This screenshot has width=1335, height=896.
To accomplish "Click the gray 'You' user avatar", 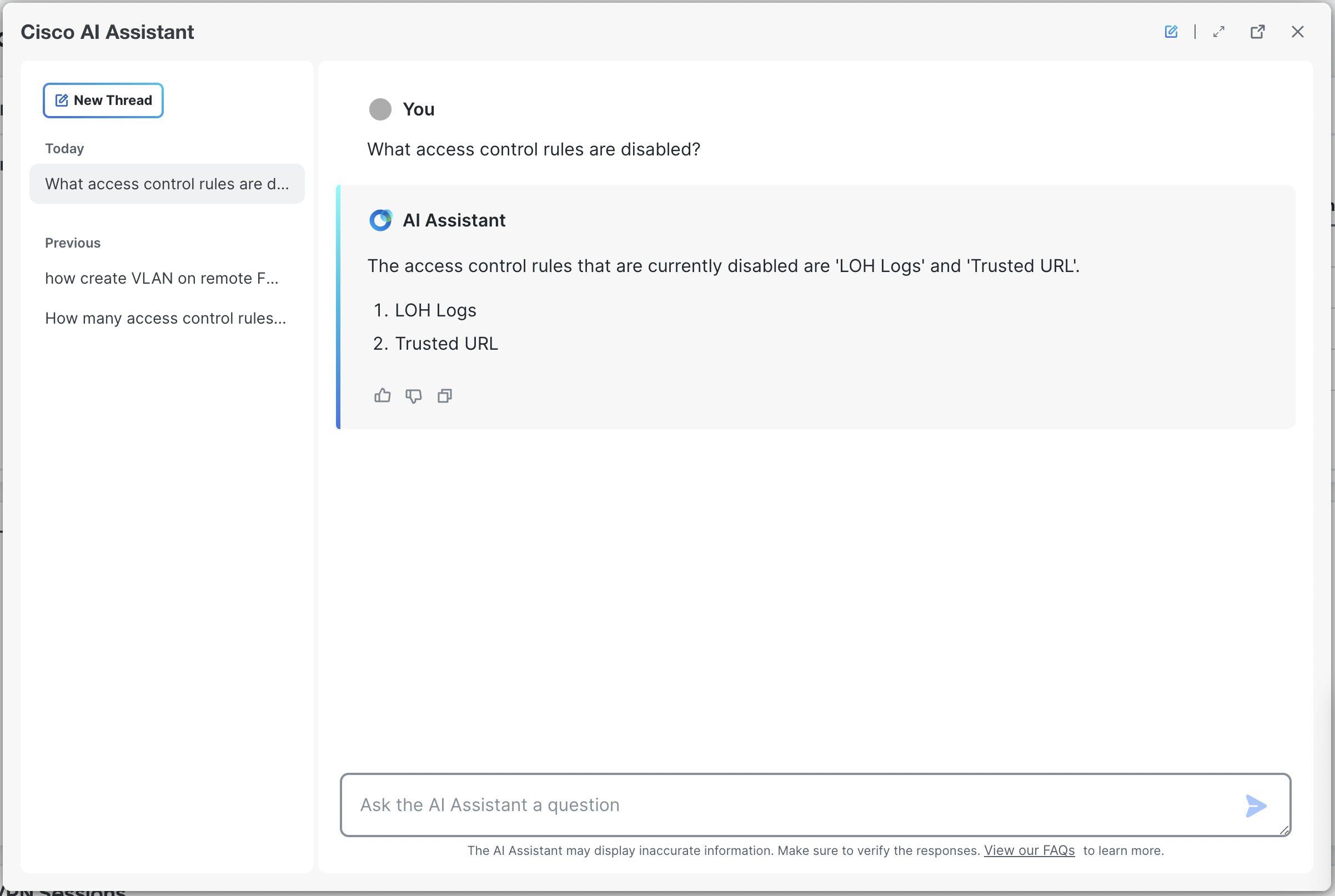I will click(x=380, y=109).
